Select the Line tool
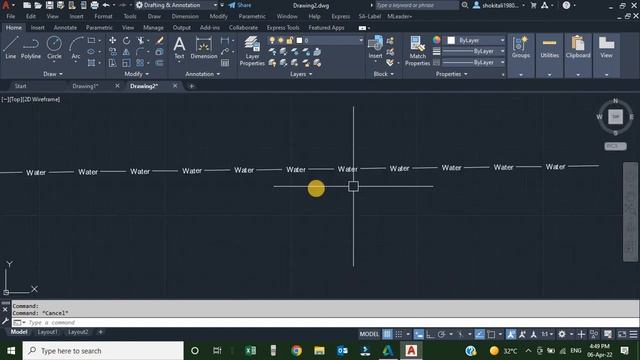 point(11,47)
